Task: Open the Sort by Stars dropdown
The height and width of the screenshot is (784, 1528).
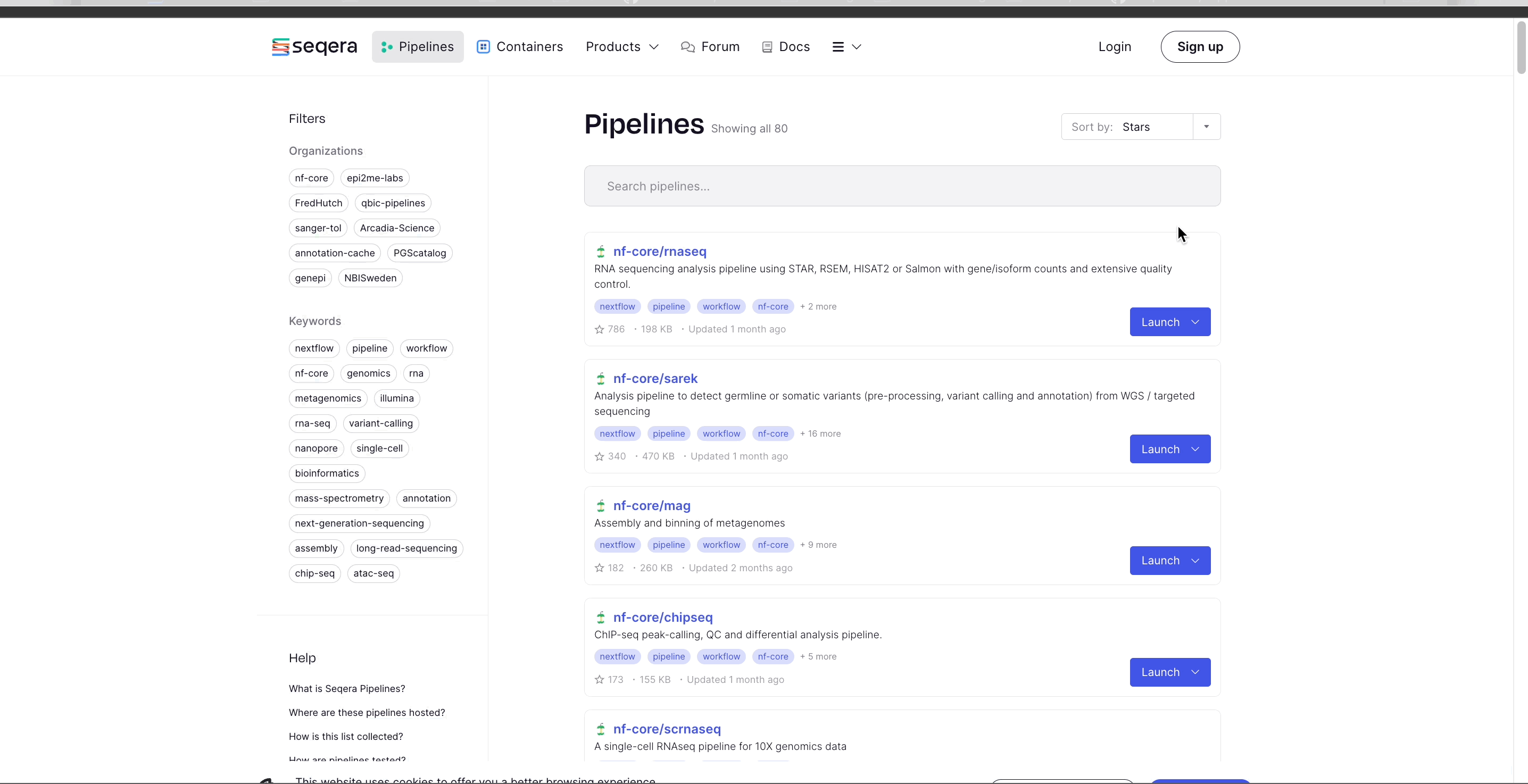Action: (x=1206, y=126)
